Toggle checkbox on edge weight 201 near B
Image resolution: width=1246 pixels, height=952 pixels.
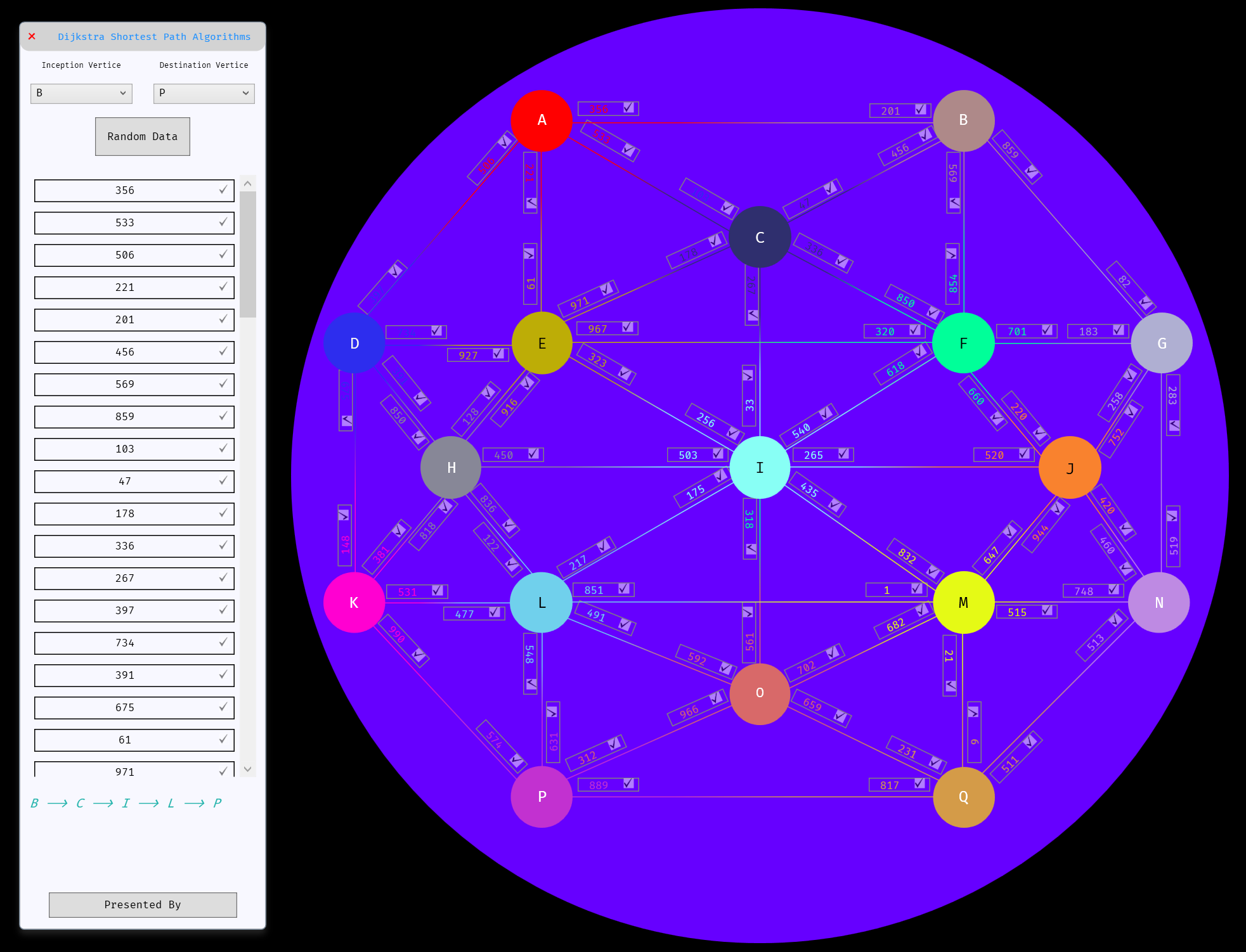click(x=921, y=110)
